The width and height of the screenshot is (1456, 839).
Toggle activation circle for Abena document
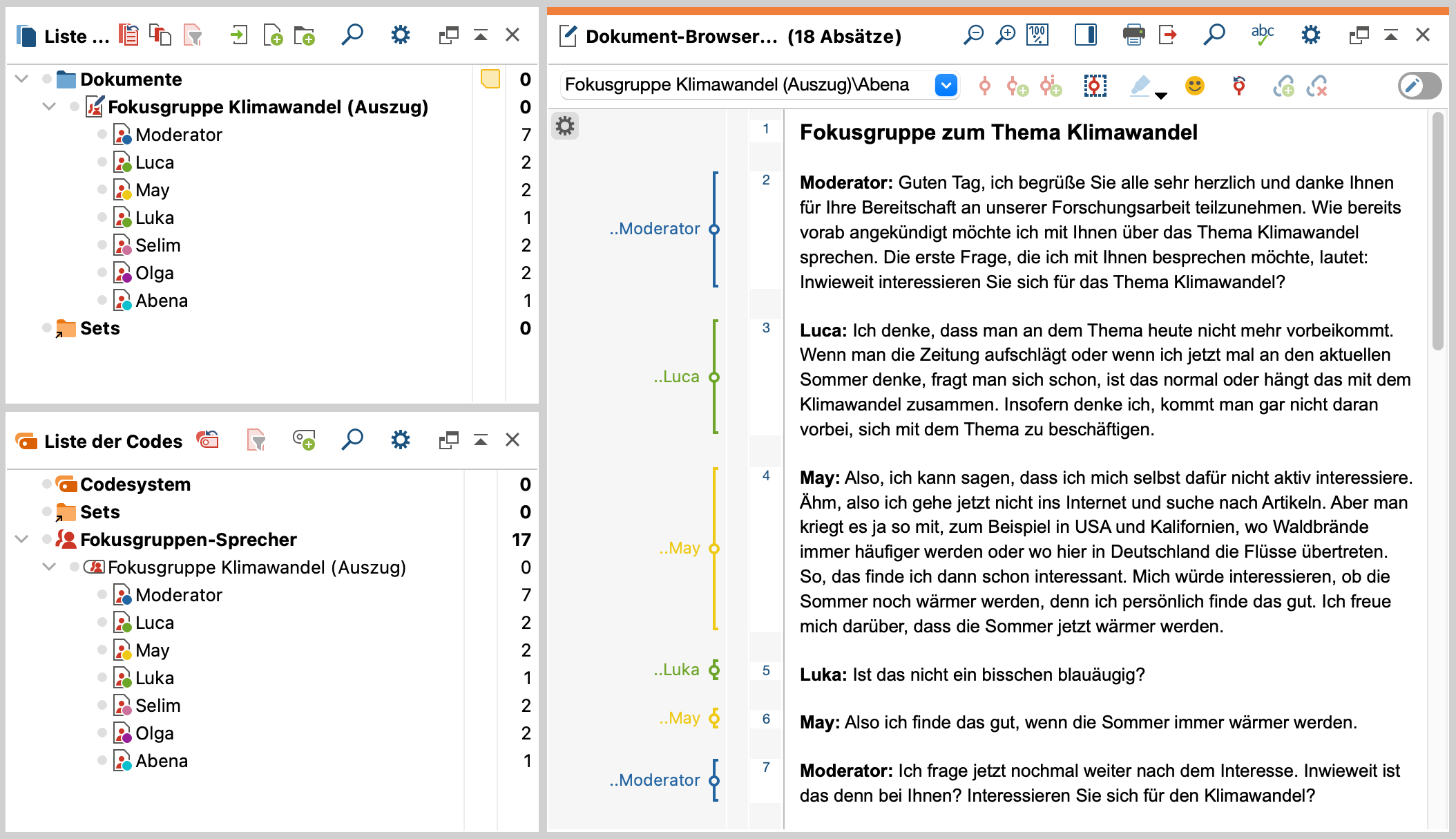[102, 301]
